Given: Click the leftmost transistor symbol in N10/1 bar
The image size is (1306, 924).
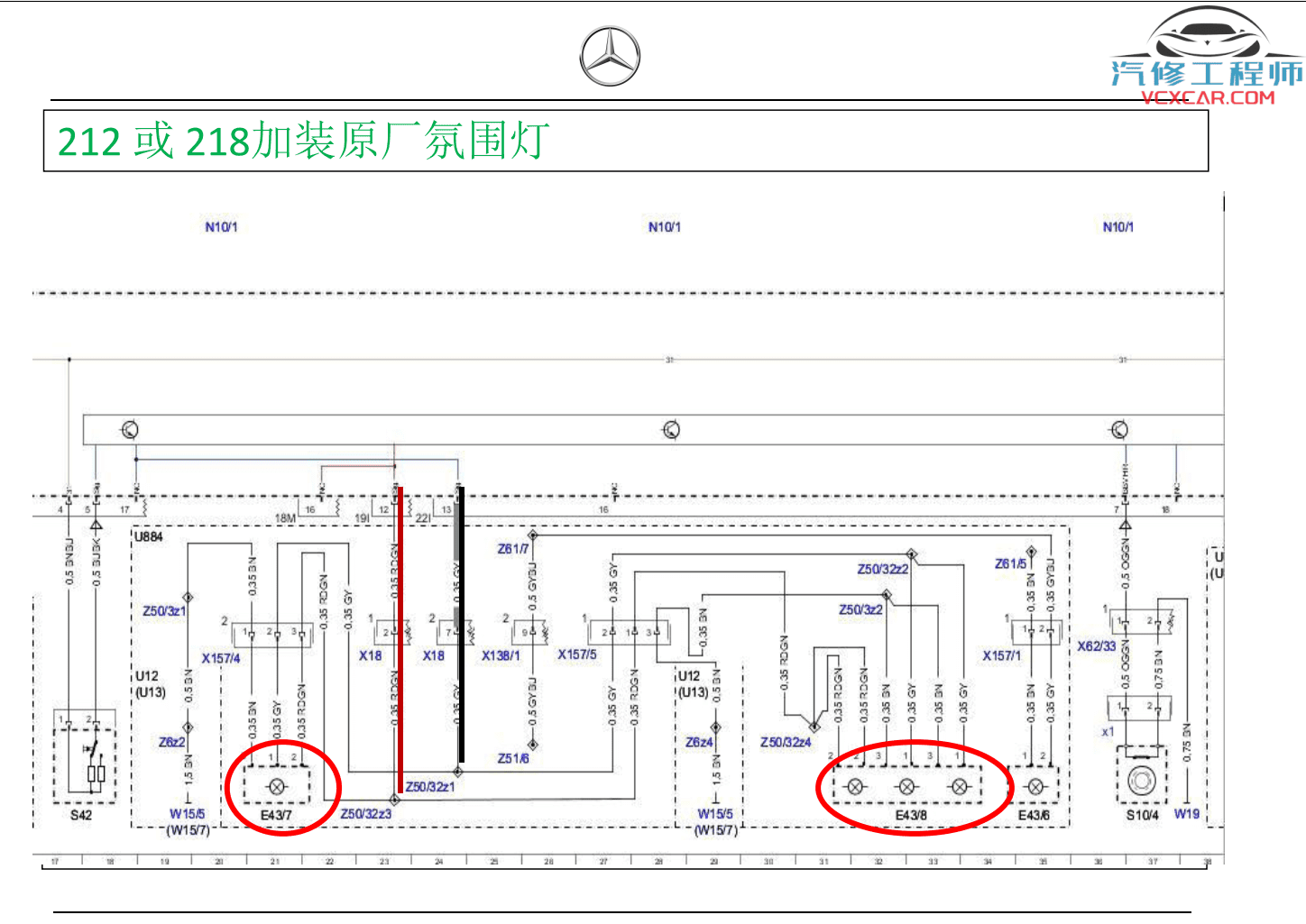Looking at the screenshot, I should point(130,430).
